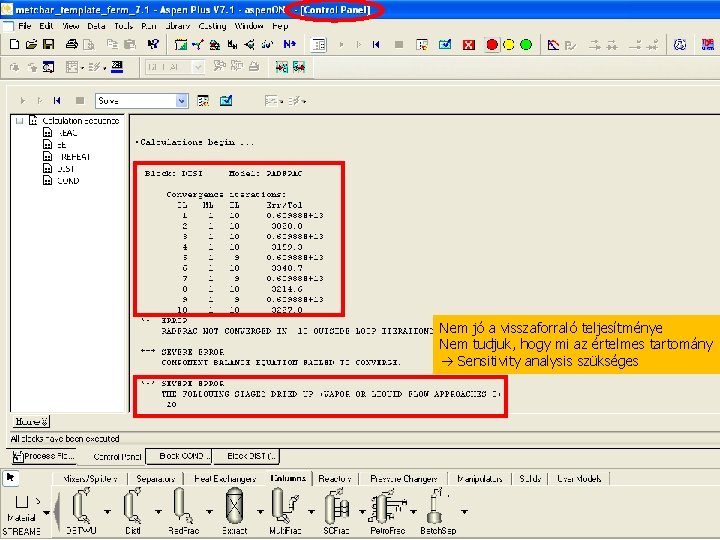Click the red X icon in the toolbar
The height and width of the screenshot is (540, 720).
click(x=468, y=45)
